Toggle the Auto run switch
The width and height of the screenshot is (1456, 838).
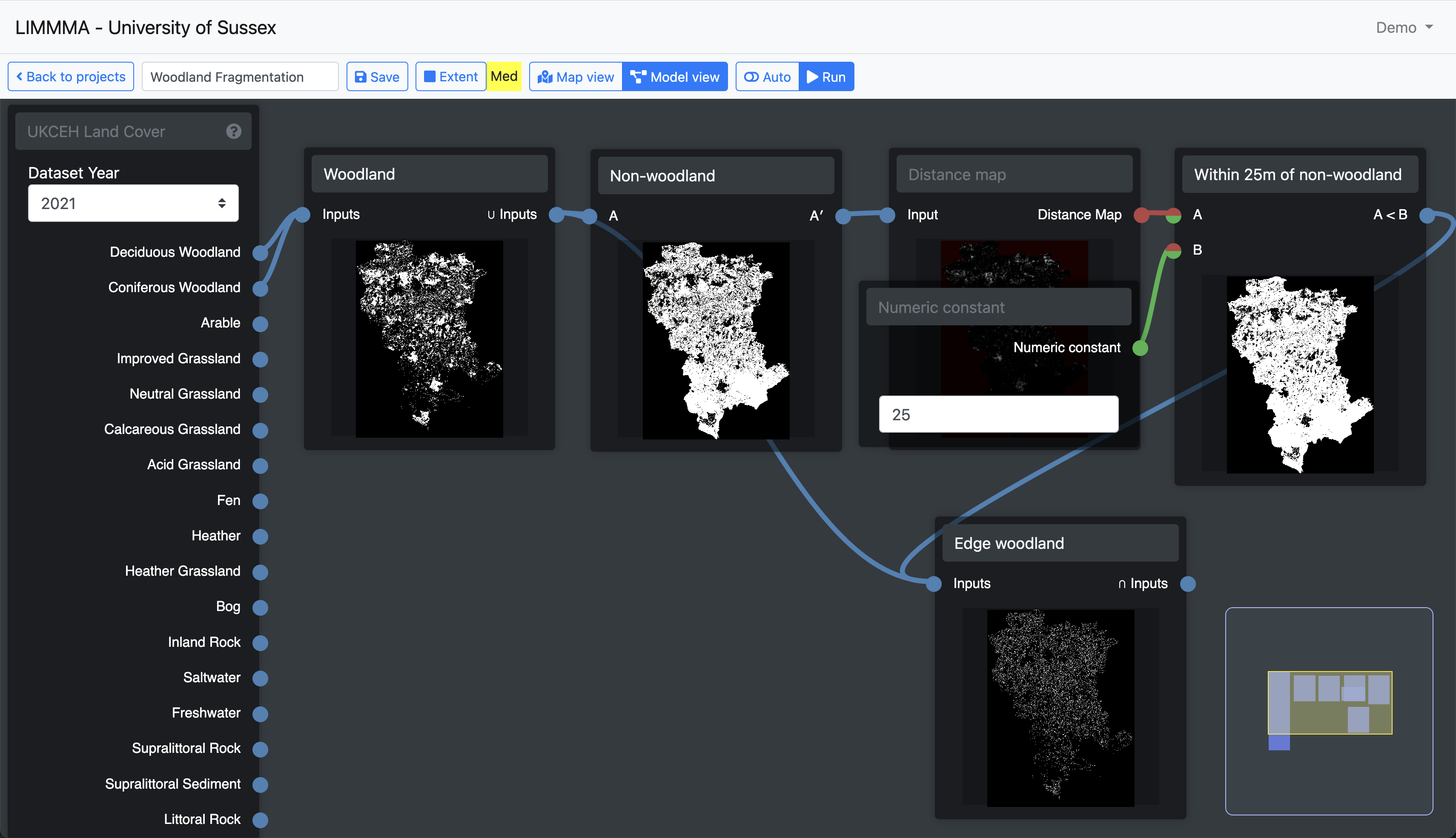[x=767, y=77]
